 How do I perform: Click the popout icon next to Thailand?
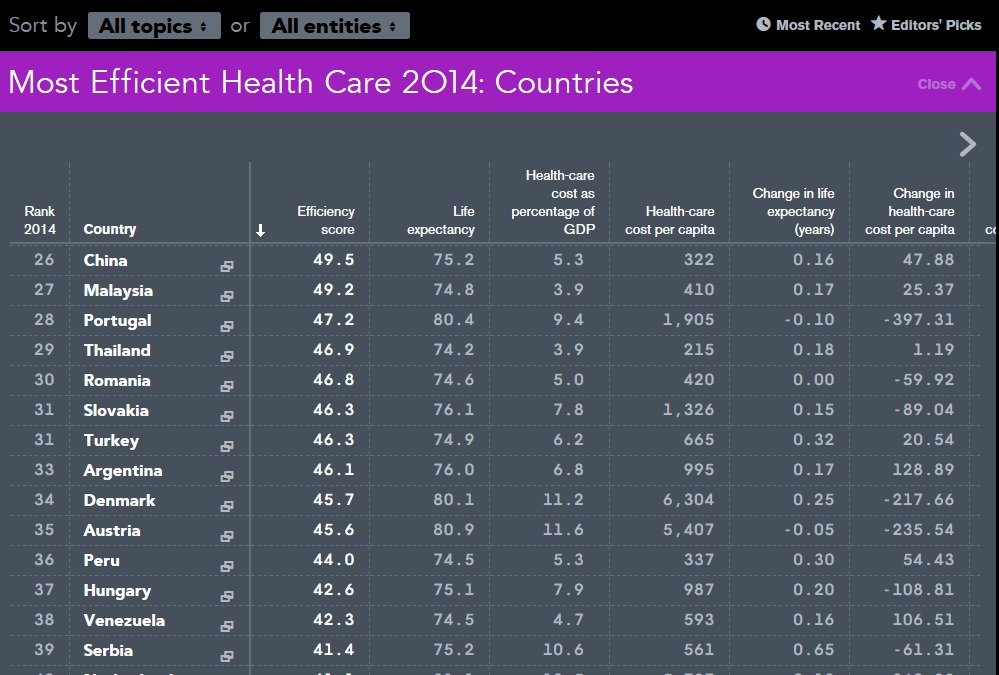click(227, 357)
